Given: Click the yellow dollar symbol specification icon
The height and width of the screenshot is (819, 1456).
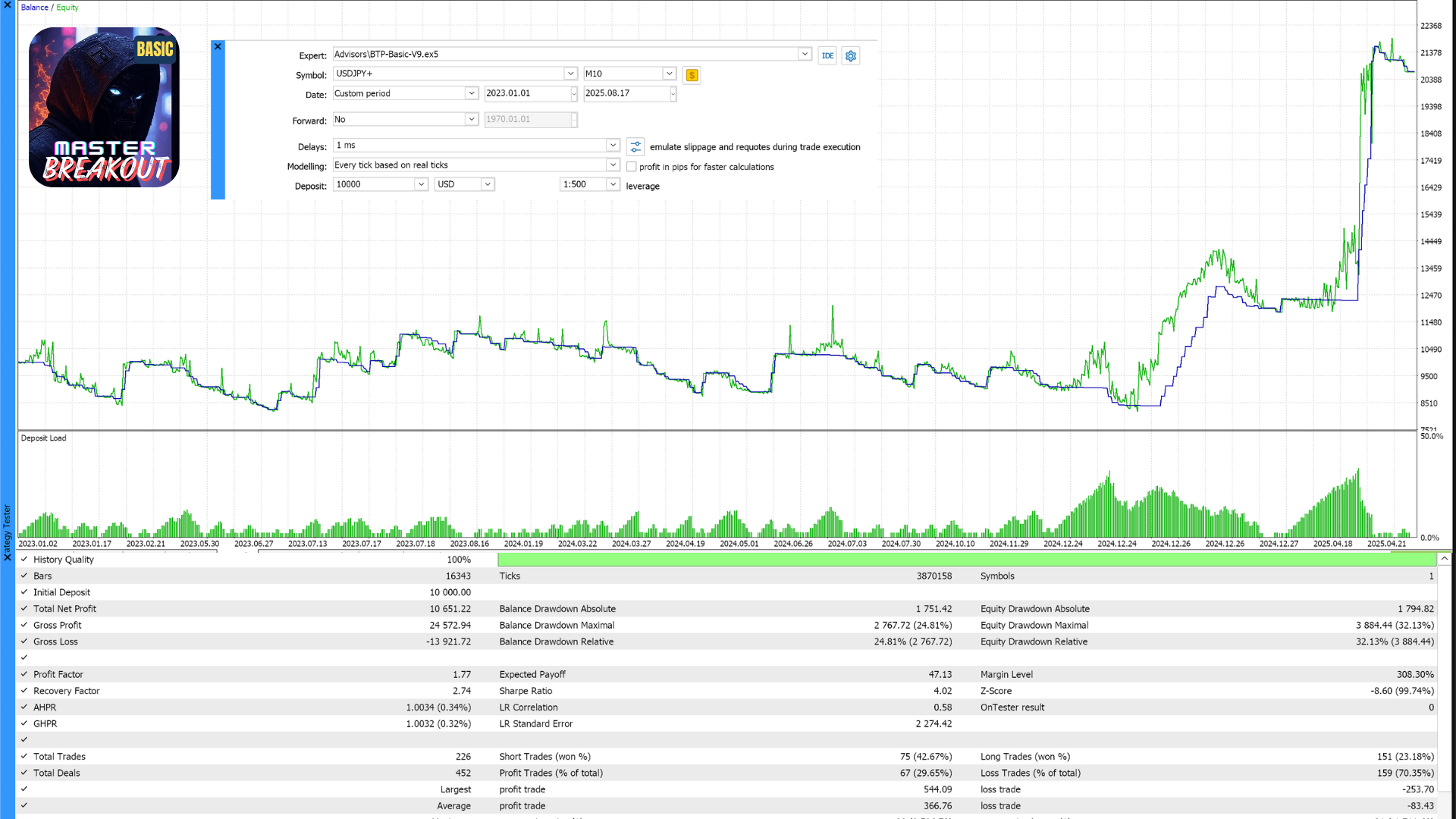Looking at the screenshot, I should [692, 74].
